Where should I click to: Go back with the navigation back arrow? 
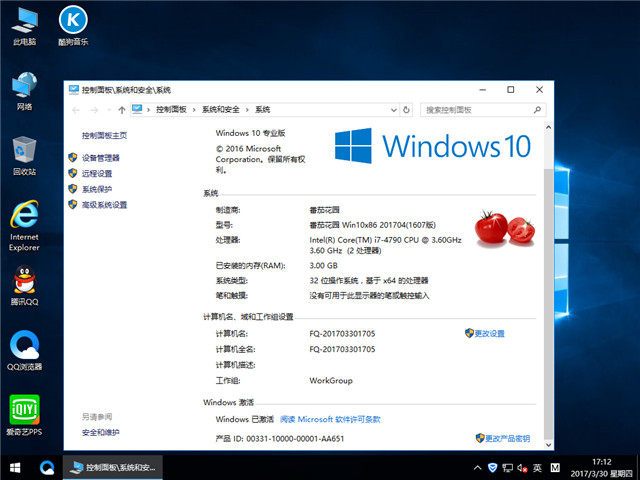click(x=76, y=110)
